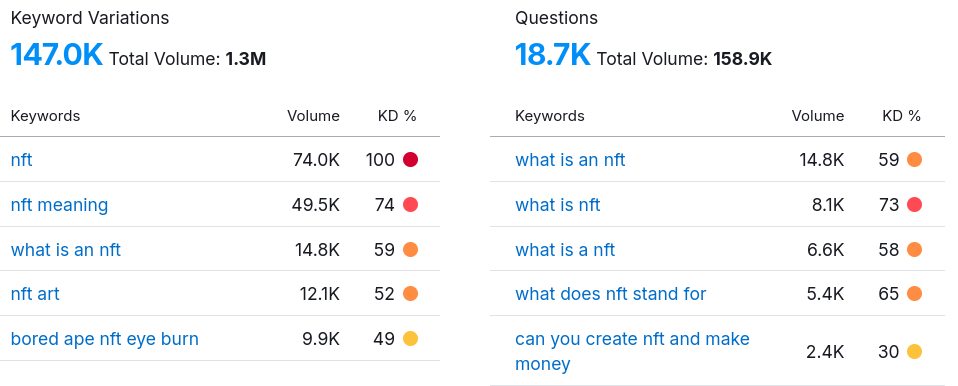The height and width of the screenshot is (386, 958).
Task: Click the dark red difficulty dot beside KD 100
Action: [411, 160]
